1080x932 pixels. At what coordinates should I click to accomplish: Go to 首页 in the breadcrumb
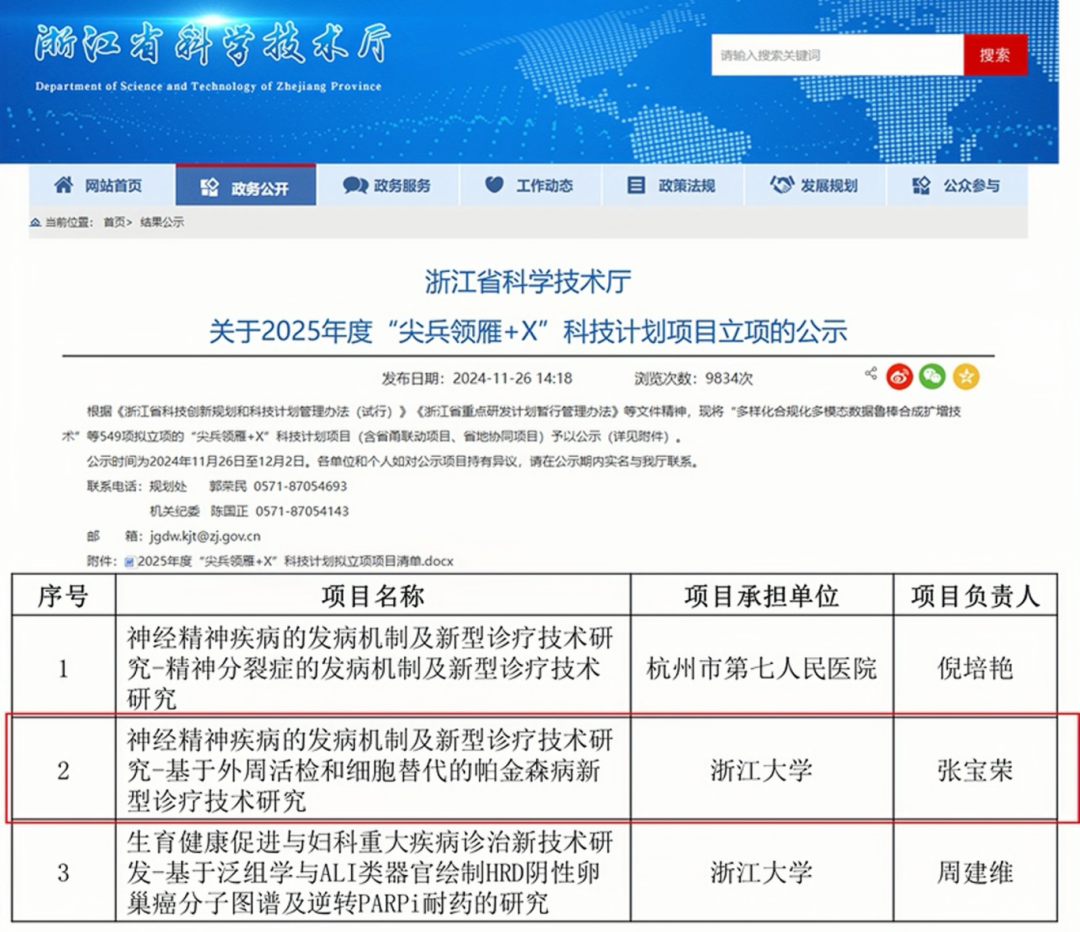pyautogui.click(x=114, y=222)
